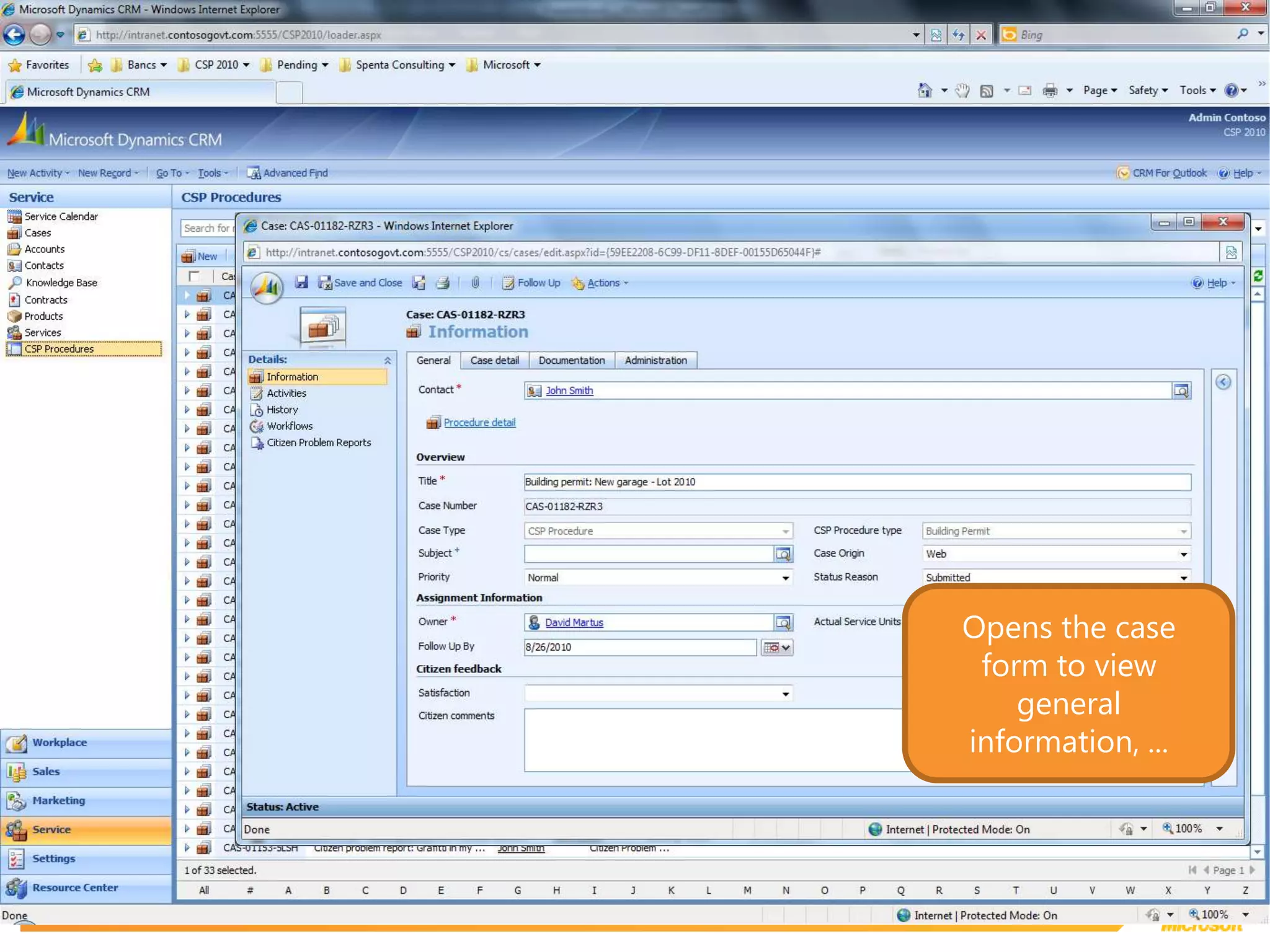Open Workflows in Details list

[290, 426]
